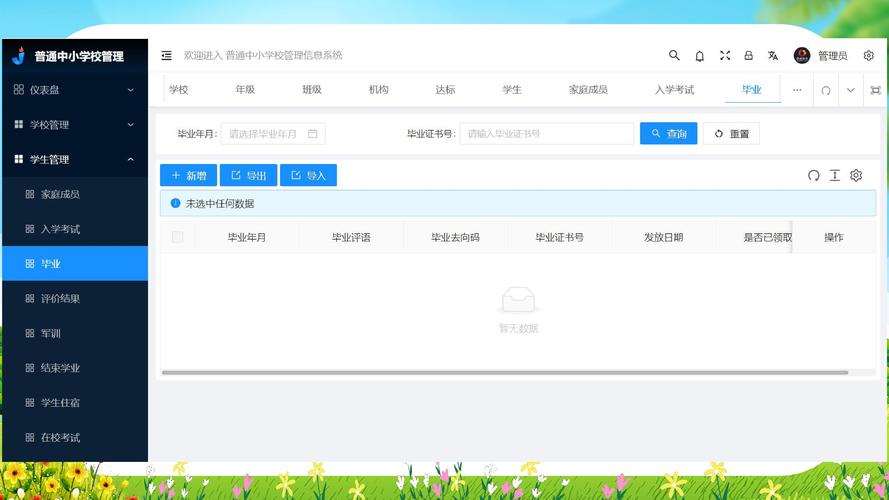Click the 操作 column header
Image resolution: width=889 pixels, height=500 pixels.
833,238
